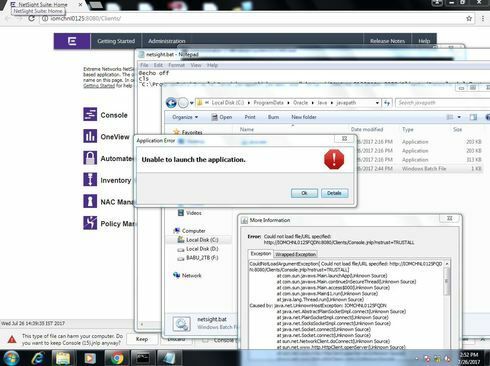Open the Release Notes tab
Viewport: 490px width, 366px height.
pos(387,41)
